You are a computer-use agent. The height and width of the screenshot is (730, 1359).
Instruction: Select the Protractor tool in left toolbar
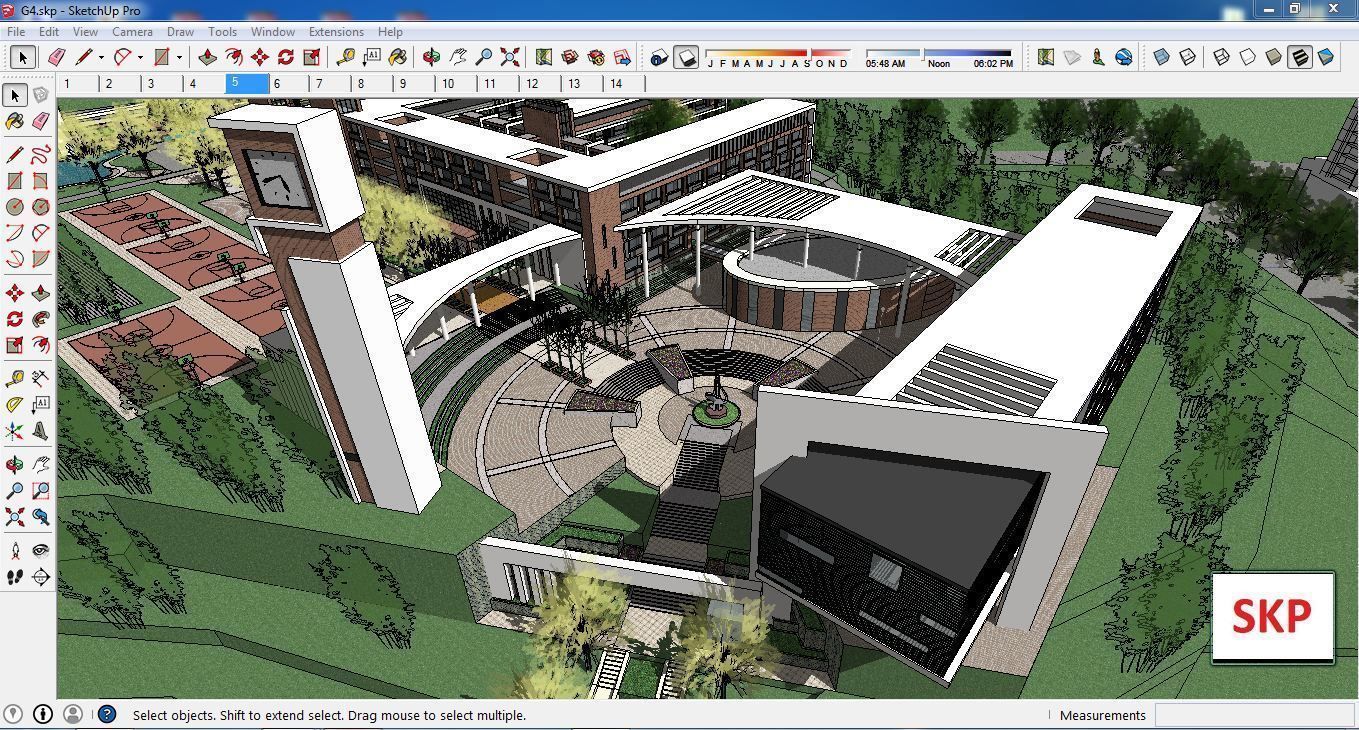(14, 405)
